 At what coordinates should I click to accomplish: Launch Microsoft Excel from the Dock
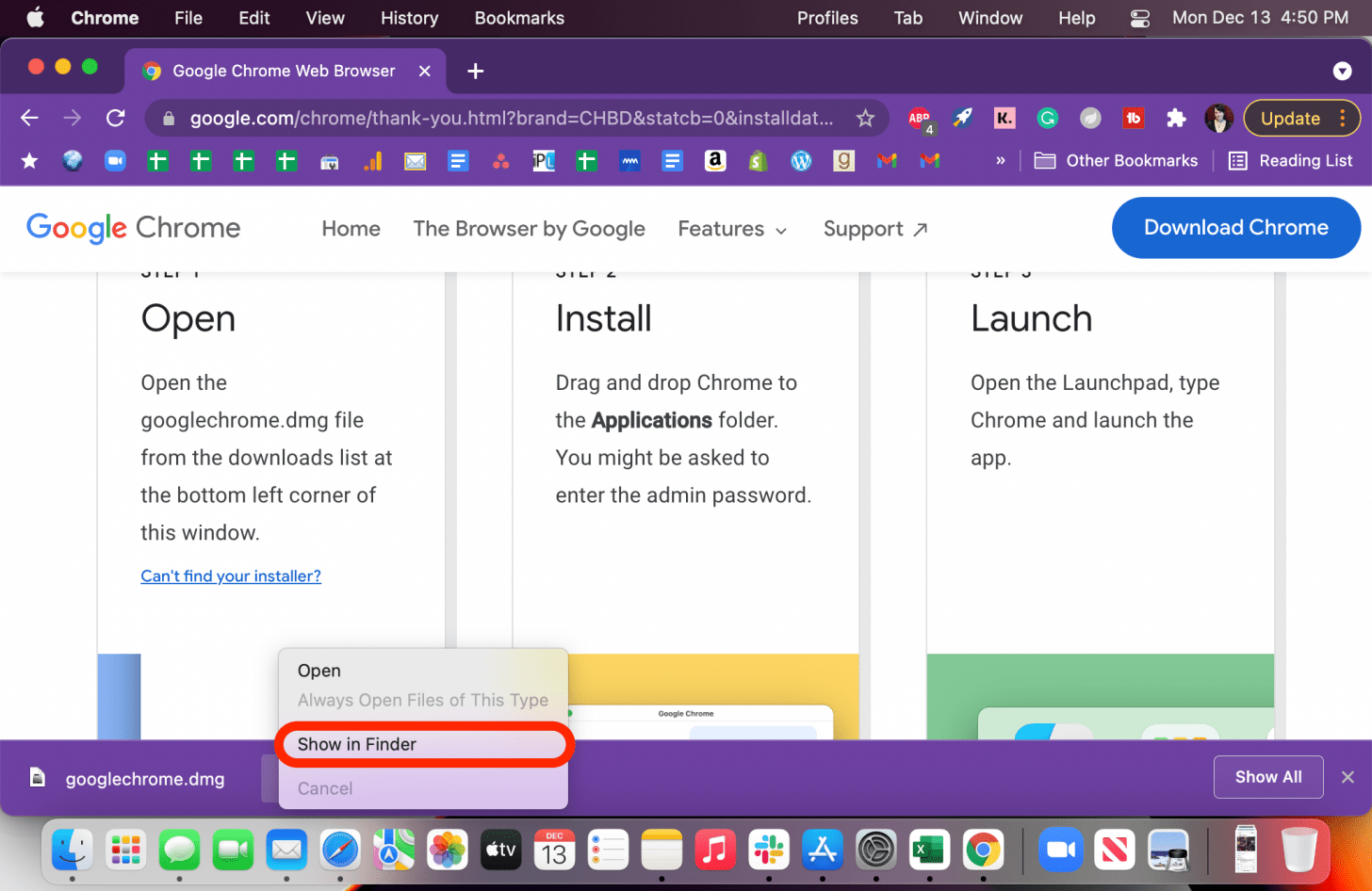(929, 850)
